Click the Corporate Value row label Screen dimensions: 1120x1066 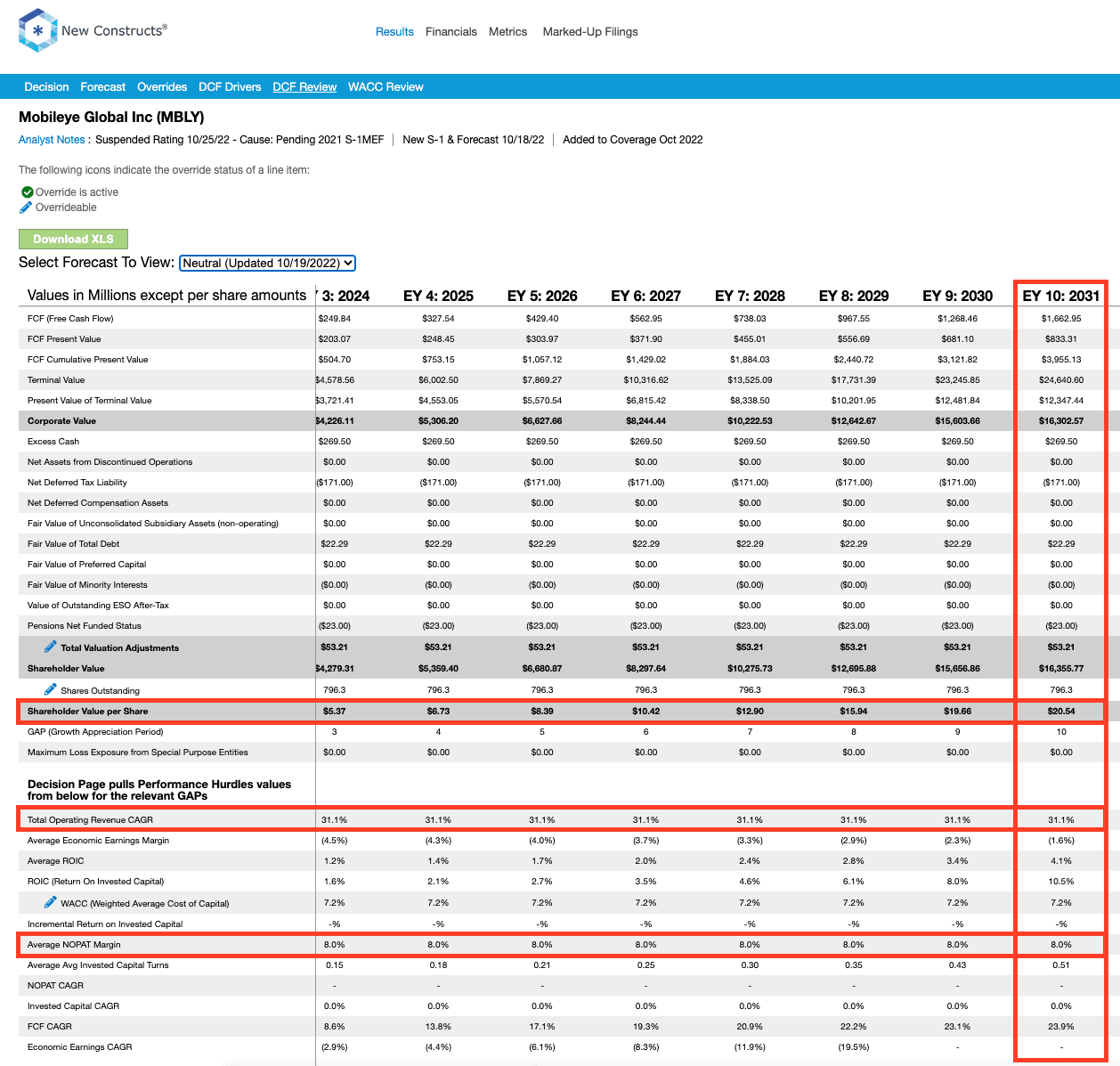tap(61, 421)
